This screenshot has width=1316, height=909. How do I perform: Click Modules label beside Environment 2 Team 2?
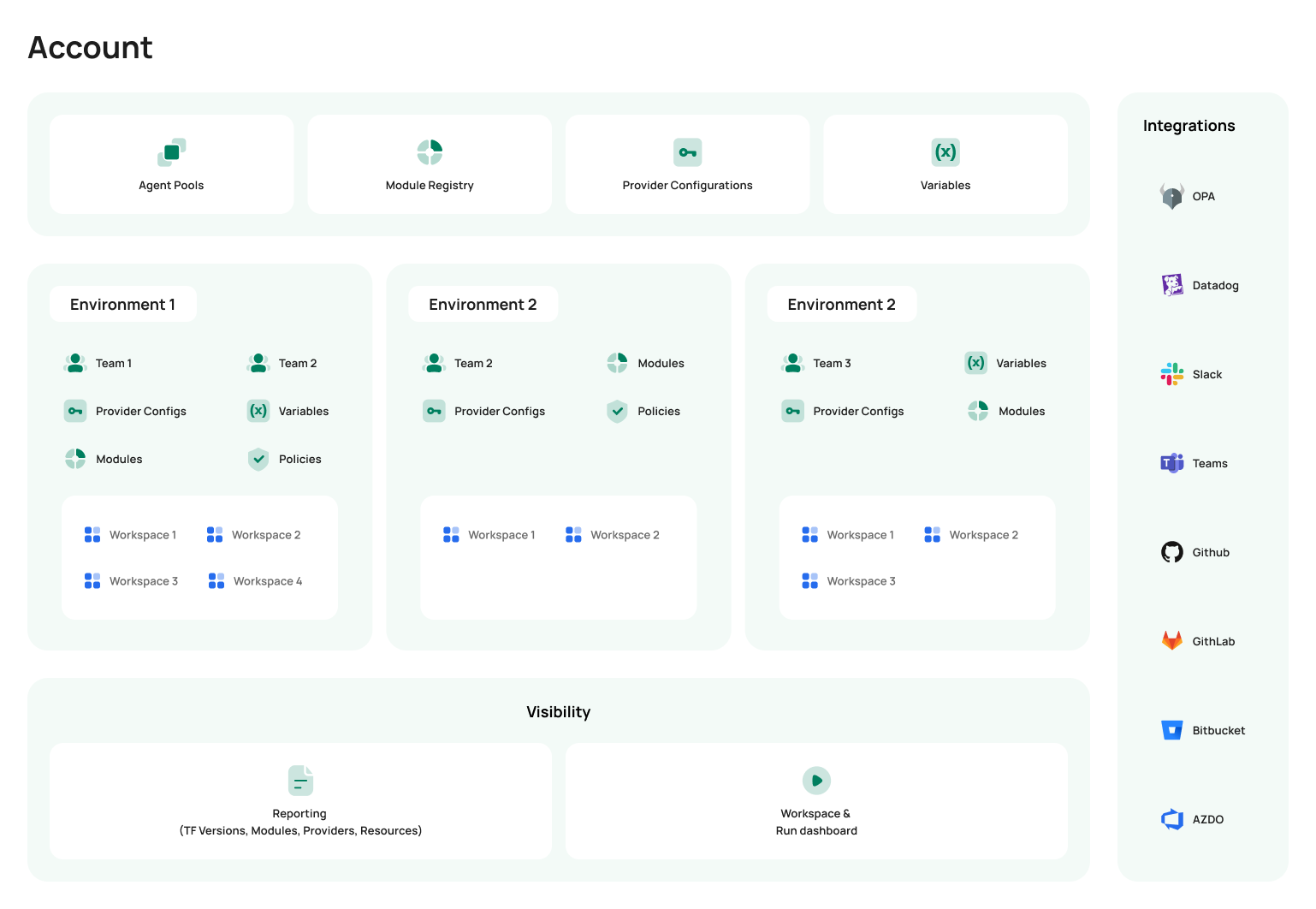[661, 363]
